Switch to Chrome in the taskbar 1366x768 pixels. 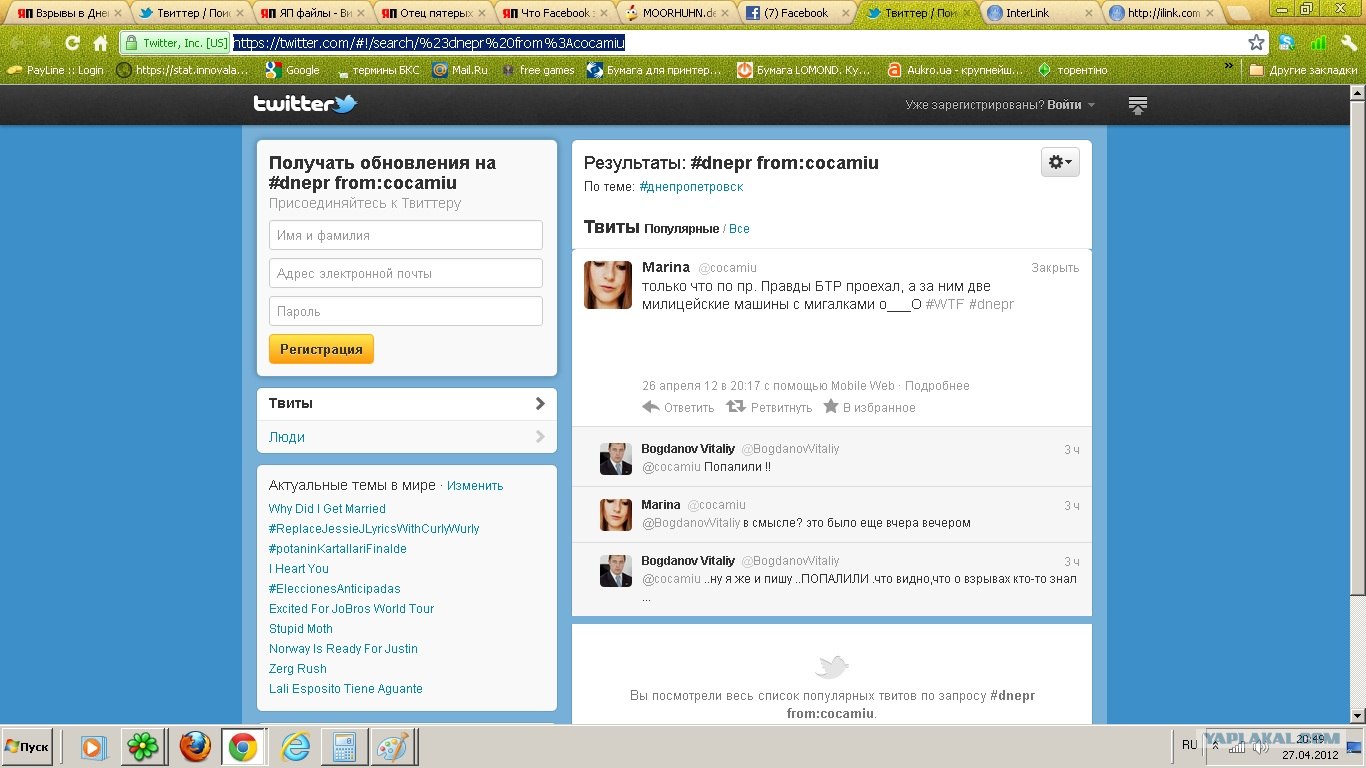click(242, 747)
